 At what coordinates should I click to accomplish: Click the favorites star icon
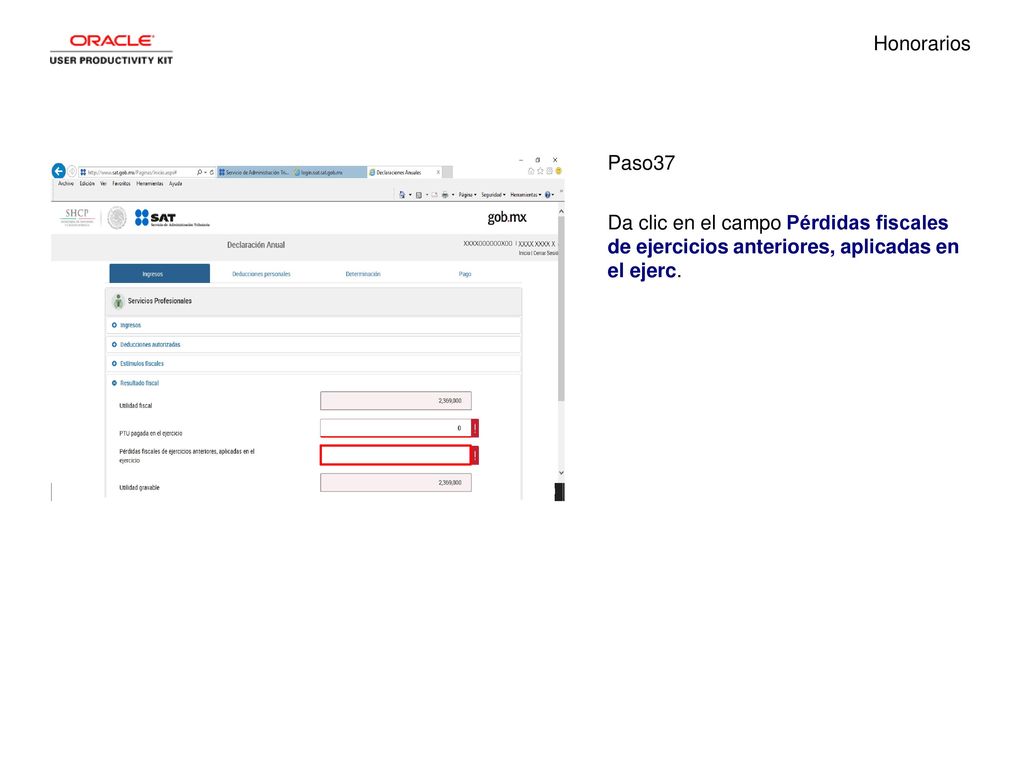540,171
